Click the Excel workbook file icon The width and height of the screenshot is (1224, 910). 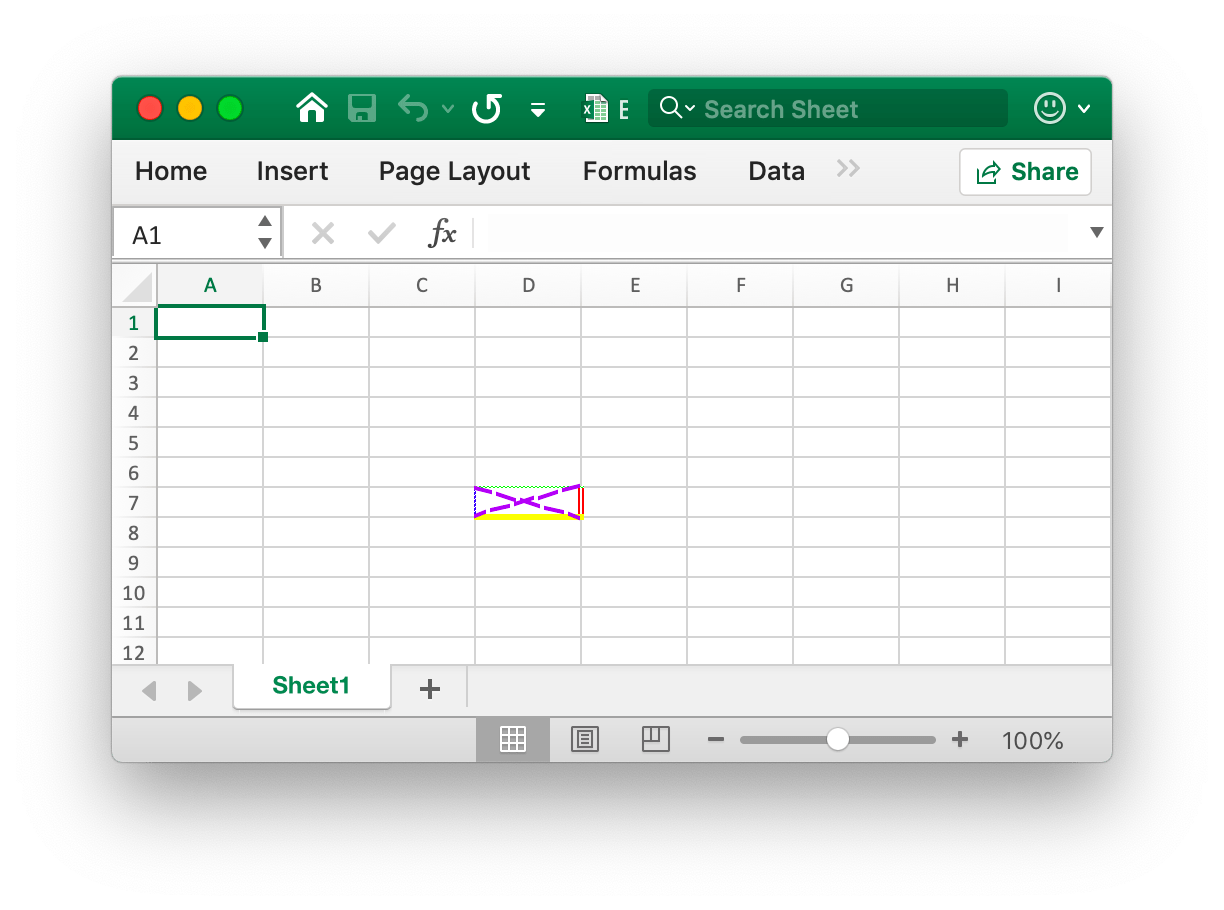[x=596, y=108]
